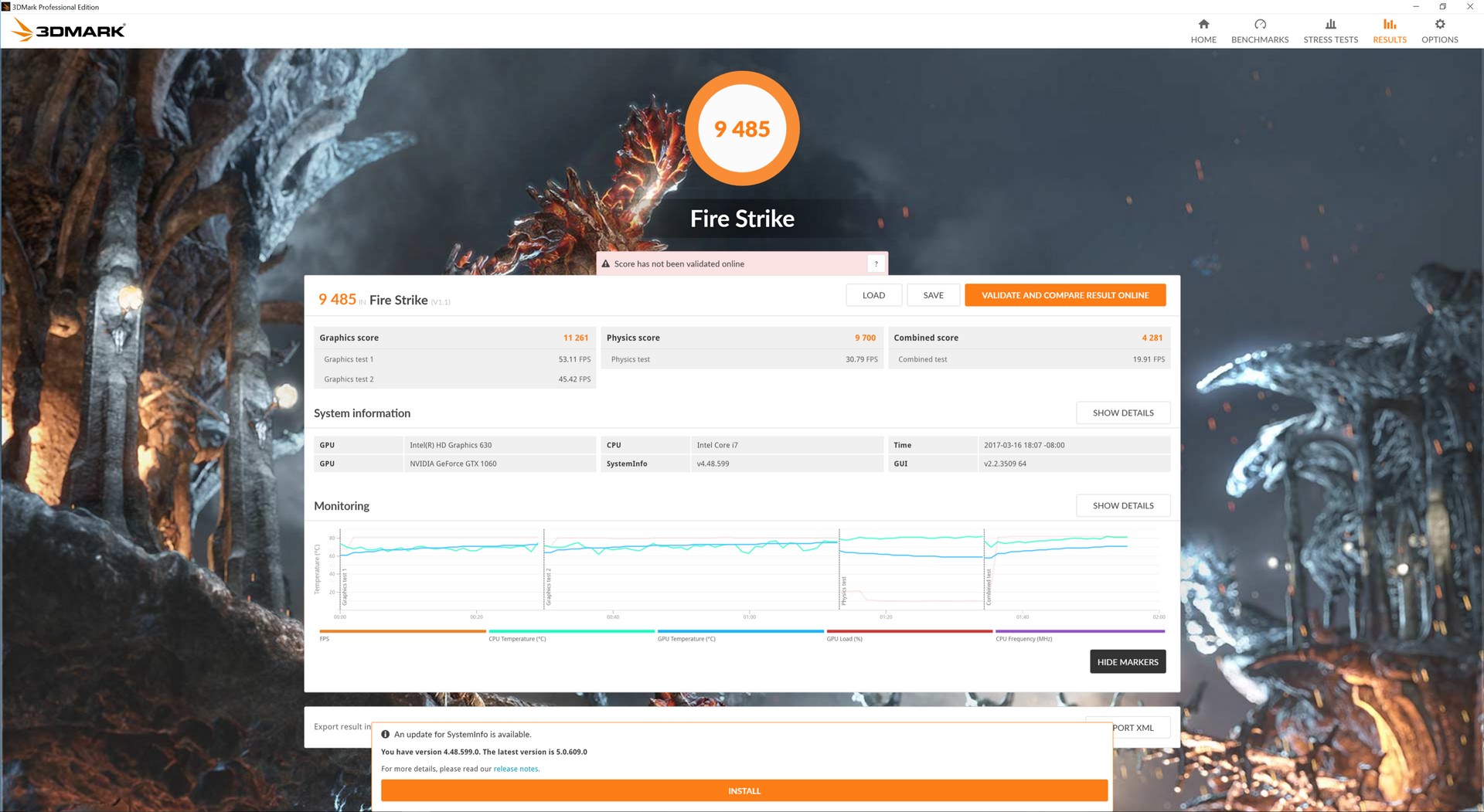Open the Stress Tests chart icon
Image resolution: width=1484 pixels, height=812 pixels.
1330,24
